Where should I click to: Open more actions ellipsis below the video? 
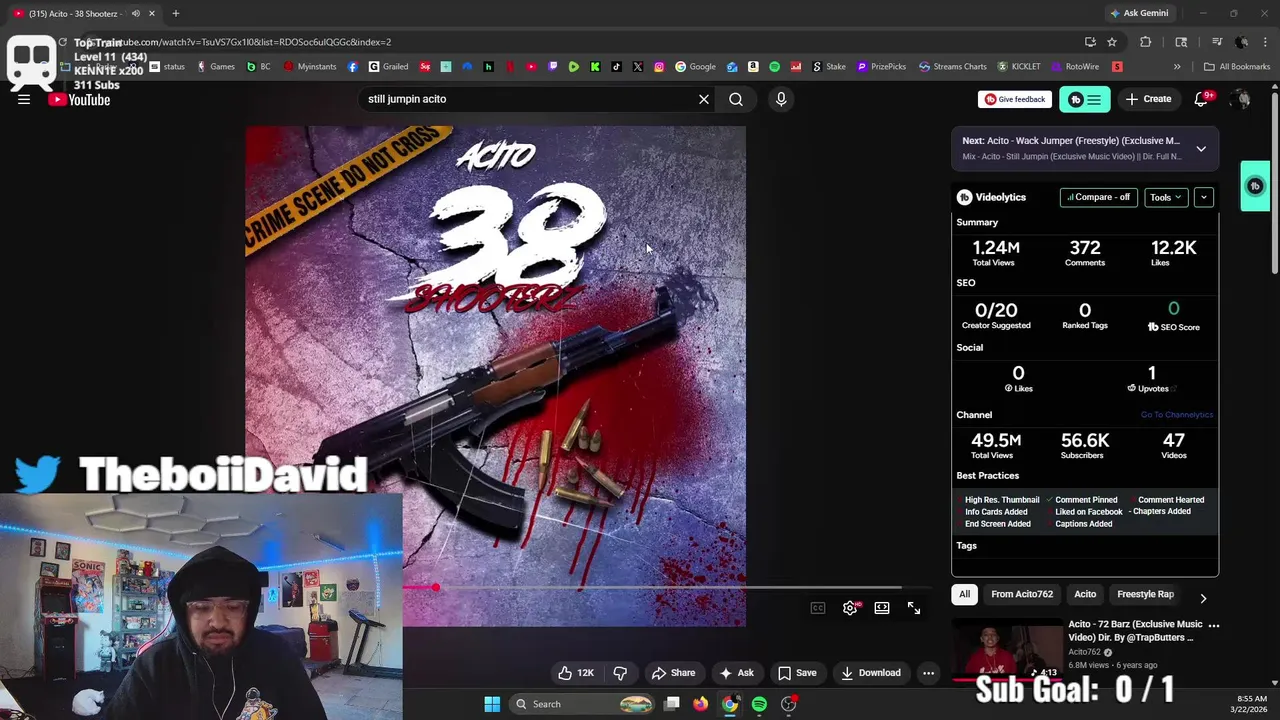(928, 673)
